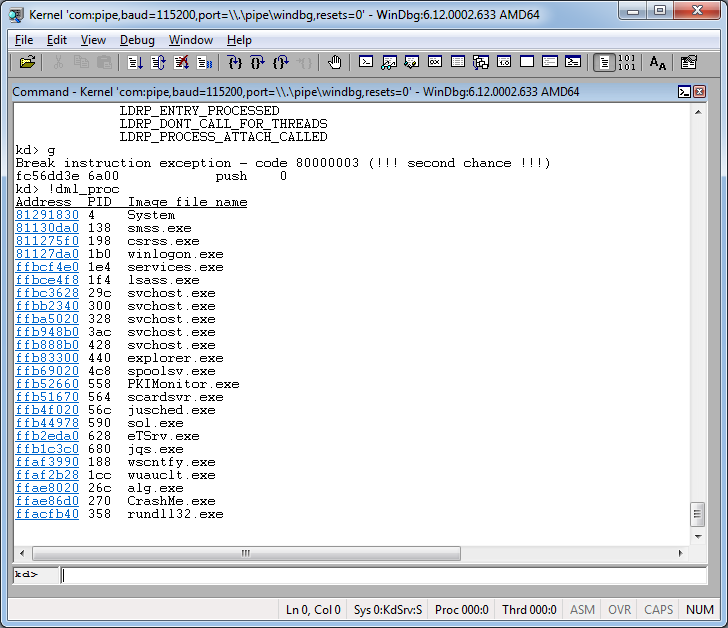Open the Disassembly window toolbar icon
Screen dimensions: 728x628
coord(504,62)
